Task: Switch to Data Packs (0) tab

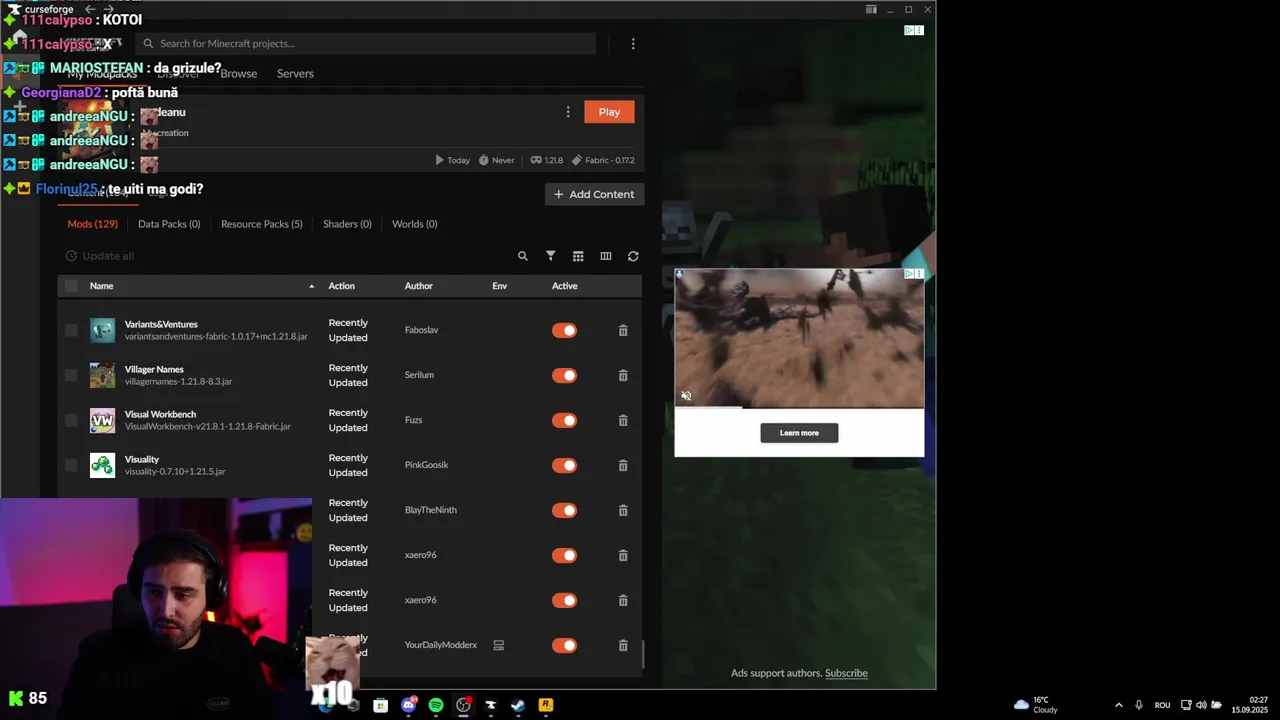Action: pyautogui.click(x=169, y=224)
